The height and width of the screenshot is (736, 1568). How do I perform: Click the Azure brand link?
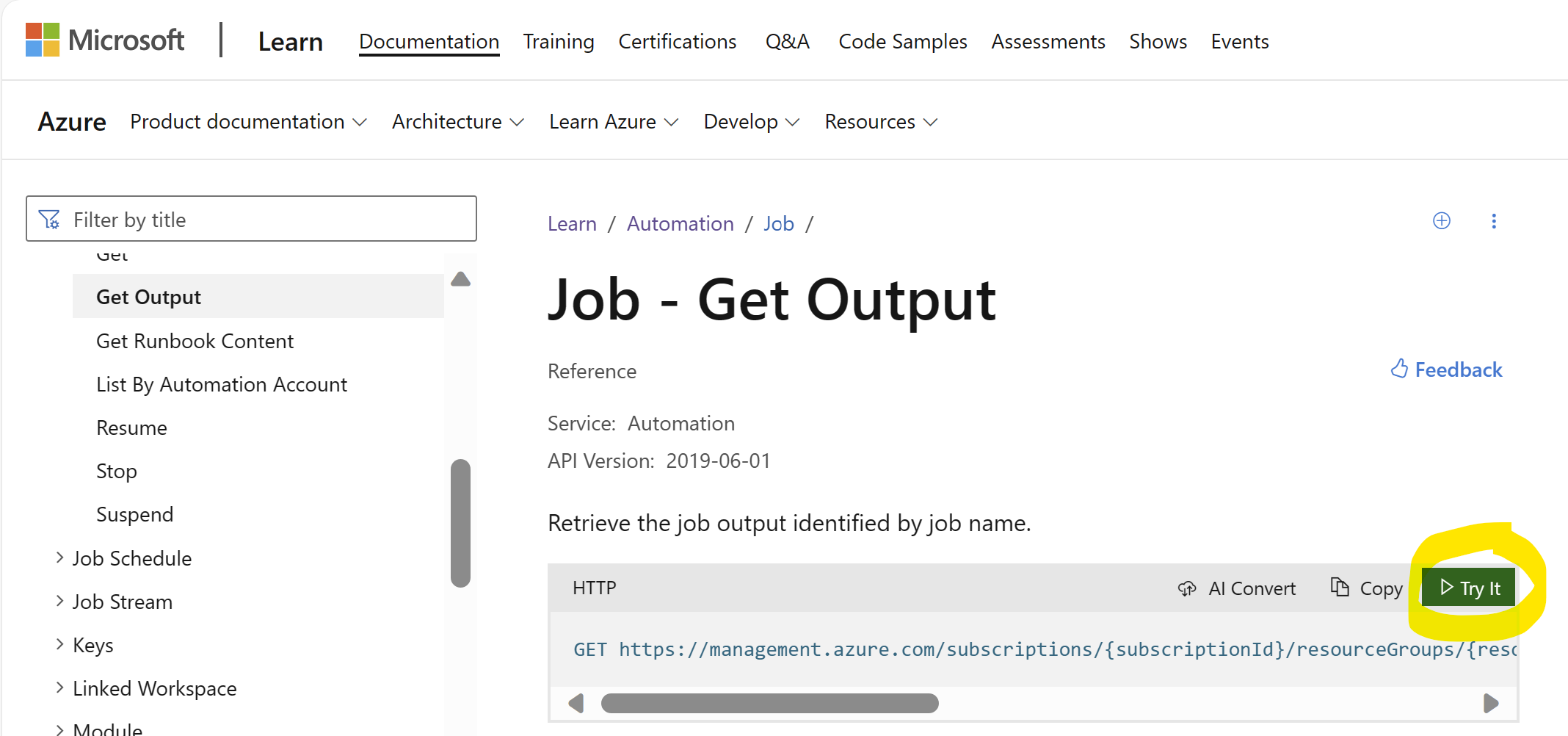72,121
